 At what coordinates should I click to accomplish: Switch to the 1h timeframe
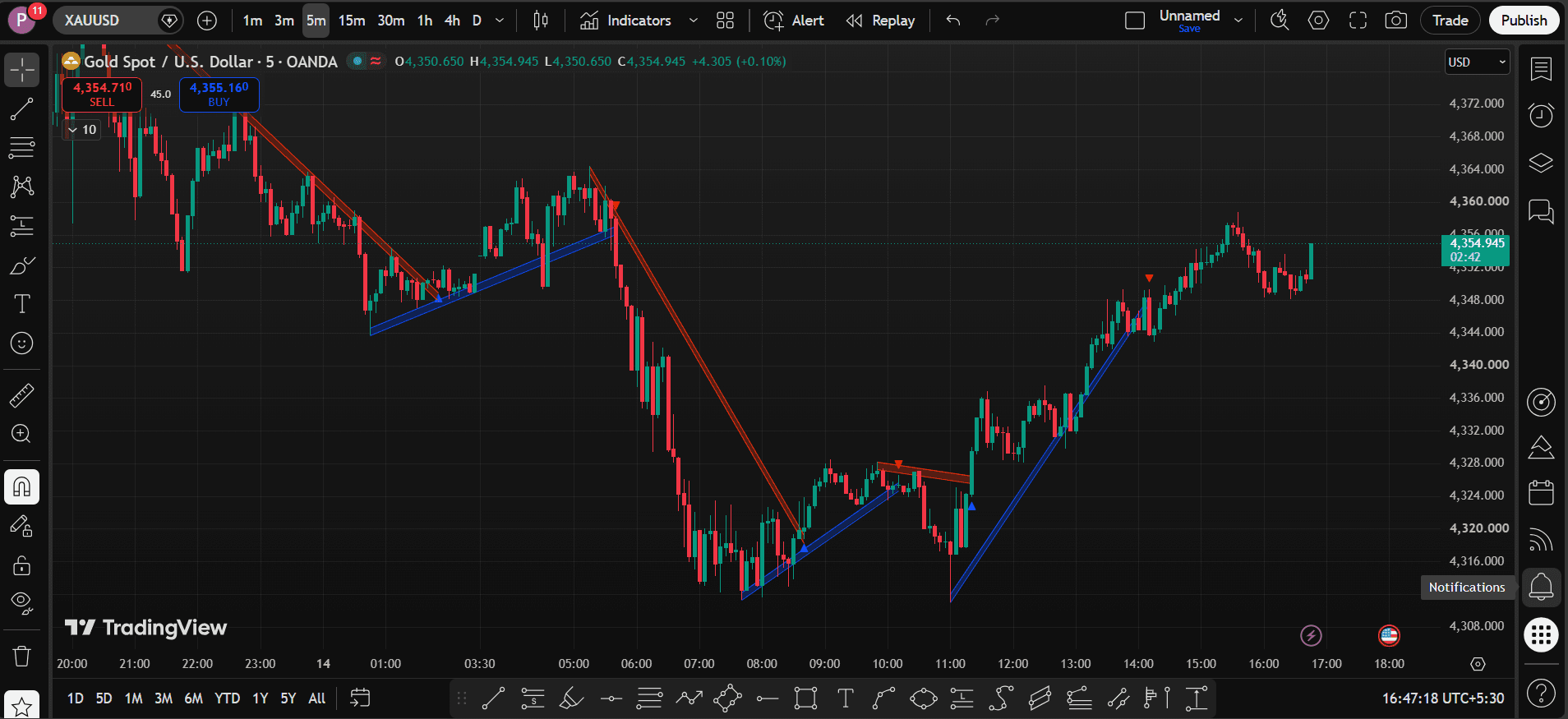coord(425,21)
